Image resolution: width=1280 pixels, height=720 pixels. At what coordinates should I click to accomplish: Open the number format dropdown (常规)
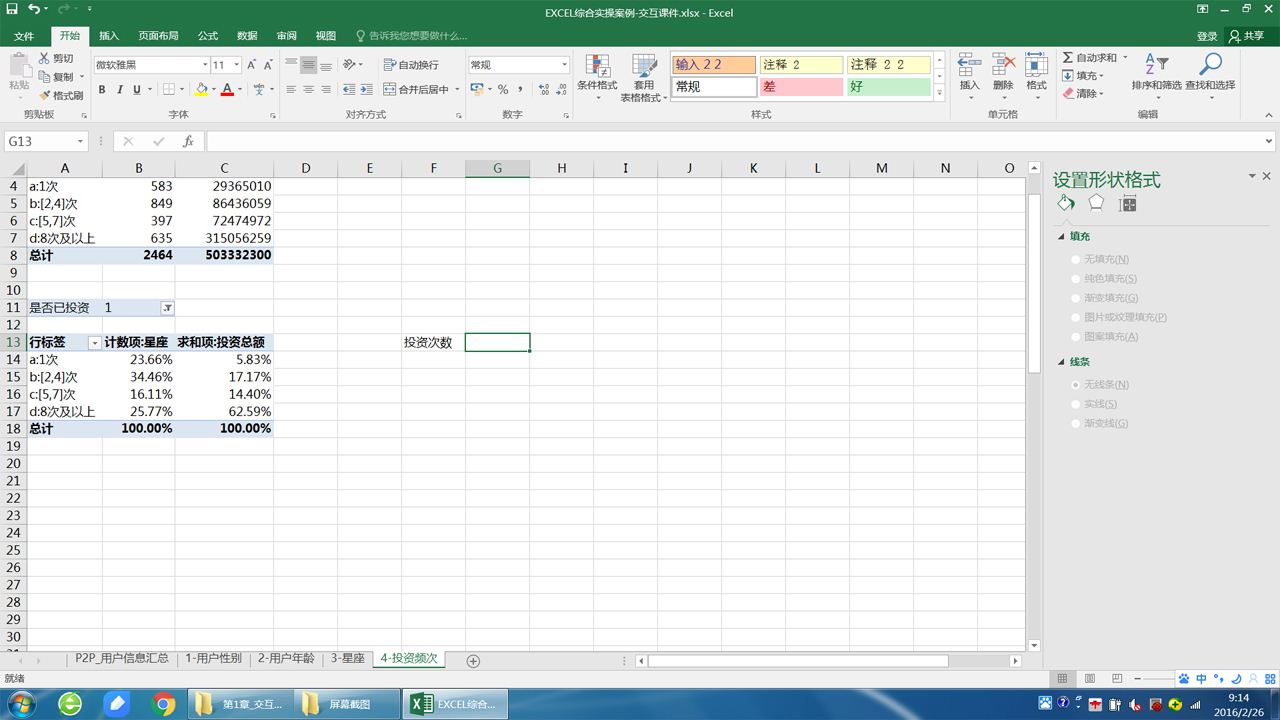[564, 65]
